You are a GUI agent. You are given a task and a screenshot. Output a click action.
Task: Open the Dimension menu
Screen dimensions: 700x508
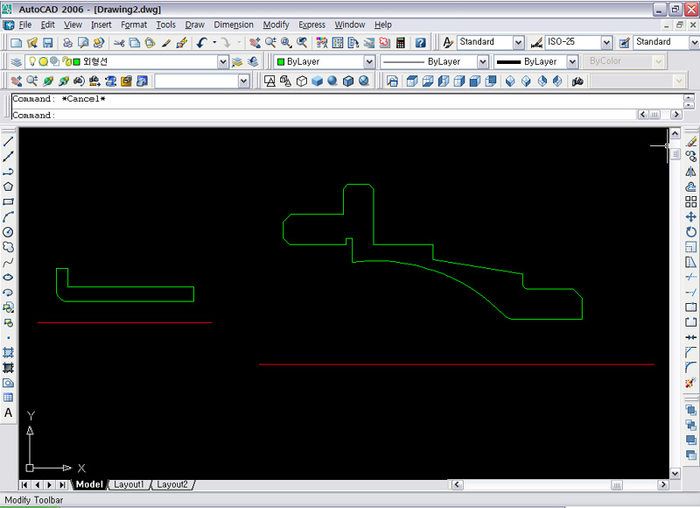pos(233,25)
